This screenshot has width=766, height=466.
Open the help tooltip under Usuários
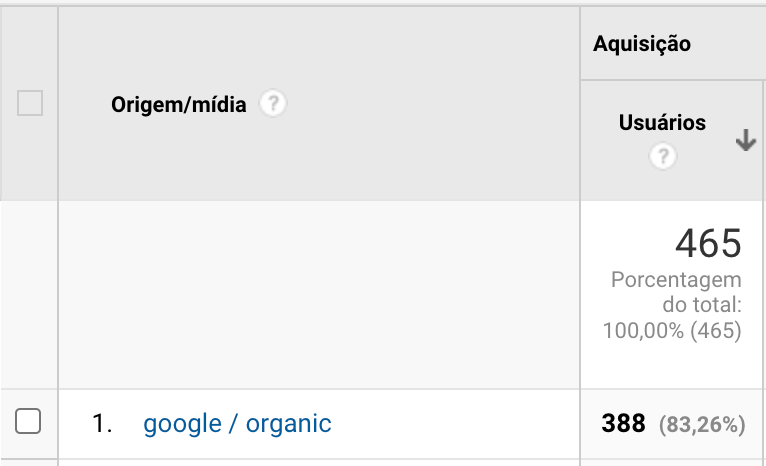pos(662,156)
